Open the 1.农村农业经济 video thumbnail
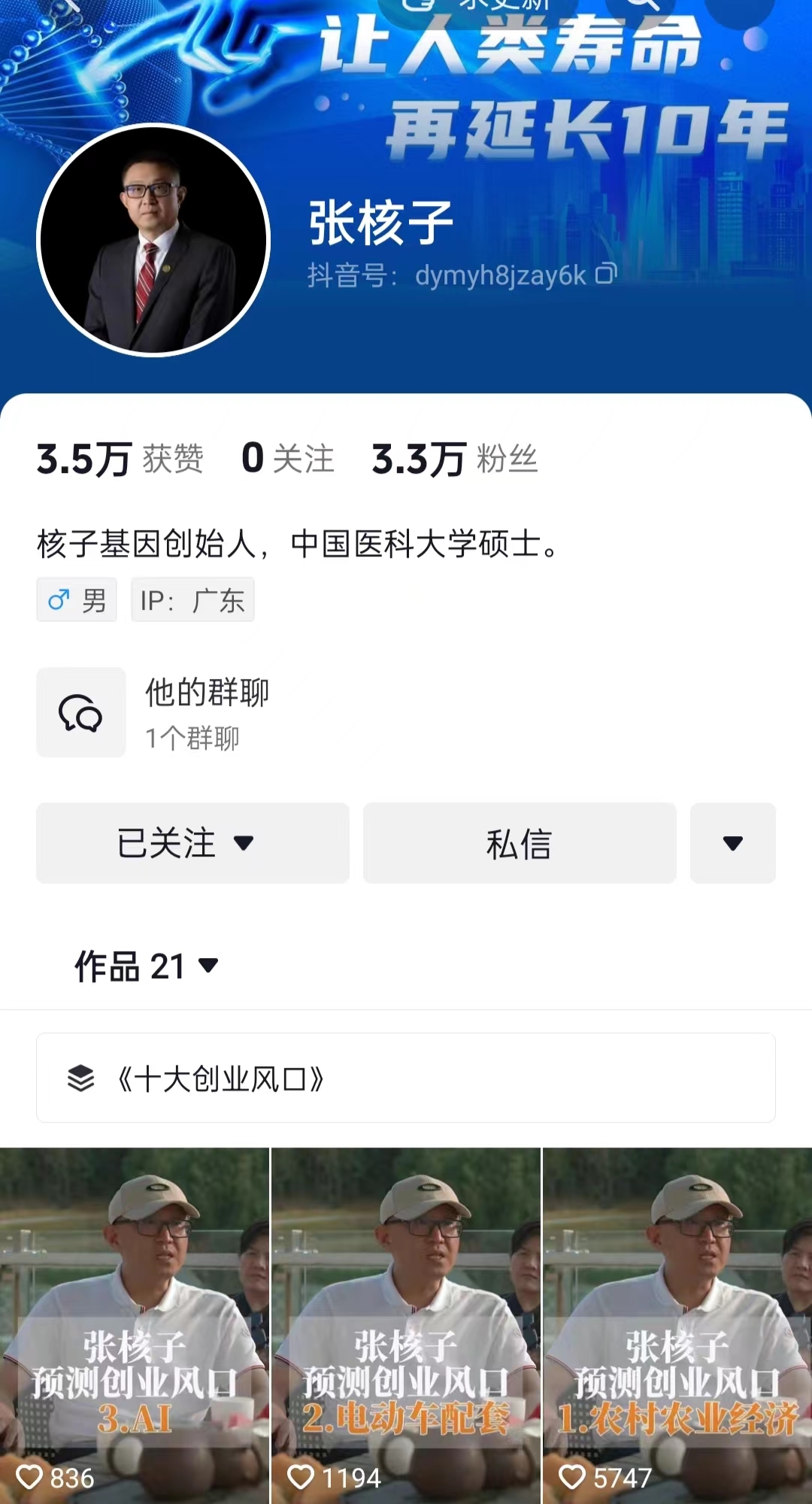Viewport: 812px width, 1504px height. tap(677, 1326)
